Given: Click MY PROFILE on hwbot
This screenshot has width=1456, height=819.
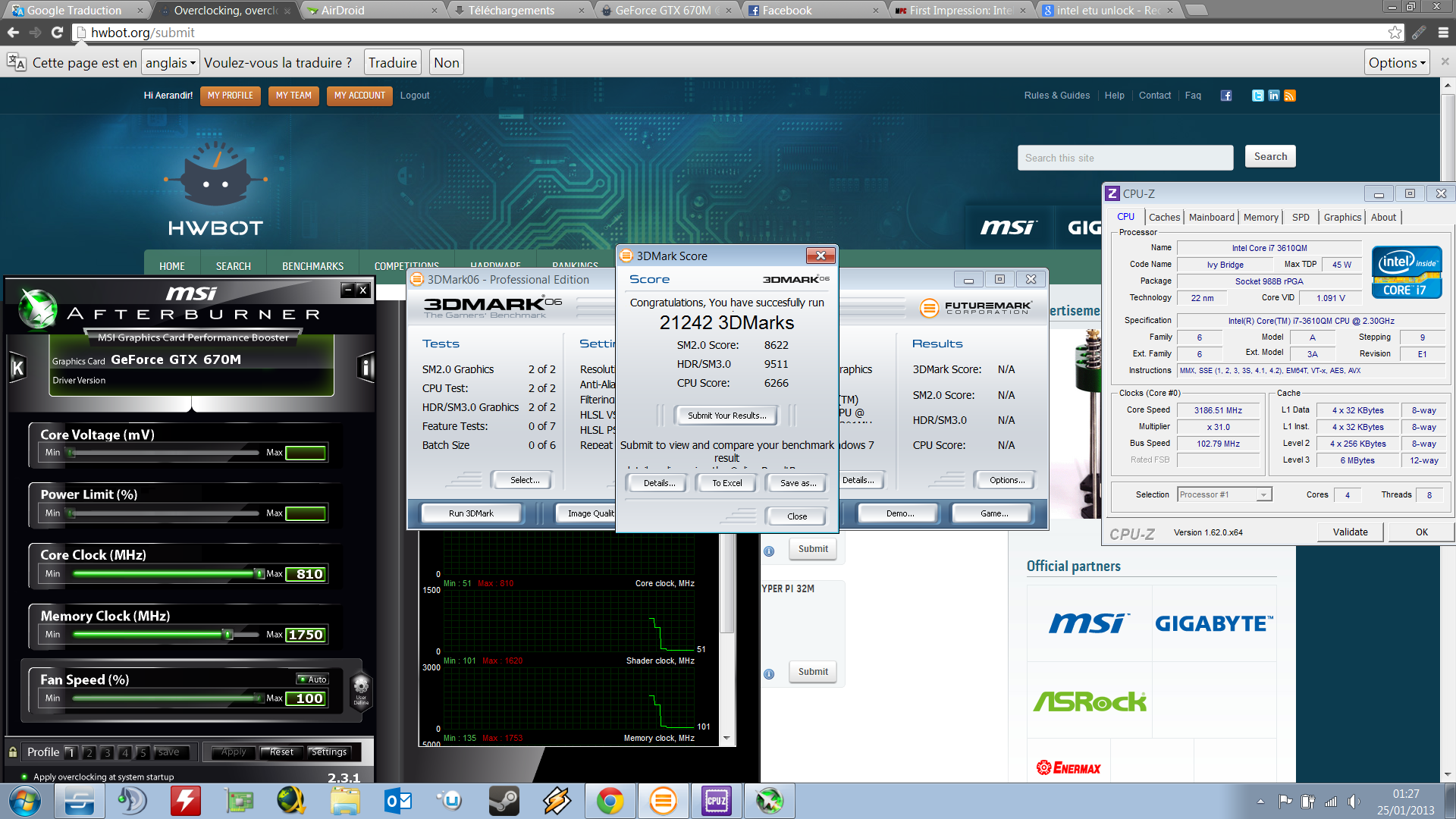Looking at the screenshot, I should (230, 96).
